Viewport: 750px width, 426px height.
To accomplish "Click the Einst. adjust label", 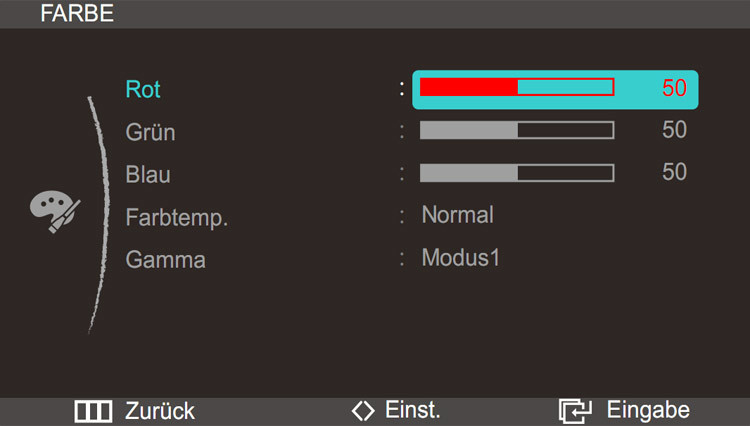I will [x=412, y=410].
